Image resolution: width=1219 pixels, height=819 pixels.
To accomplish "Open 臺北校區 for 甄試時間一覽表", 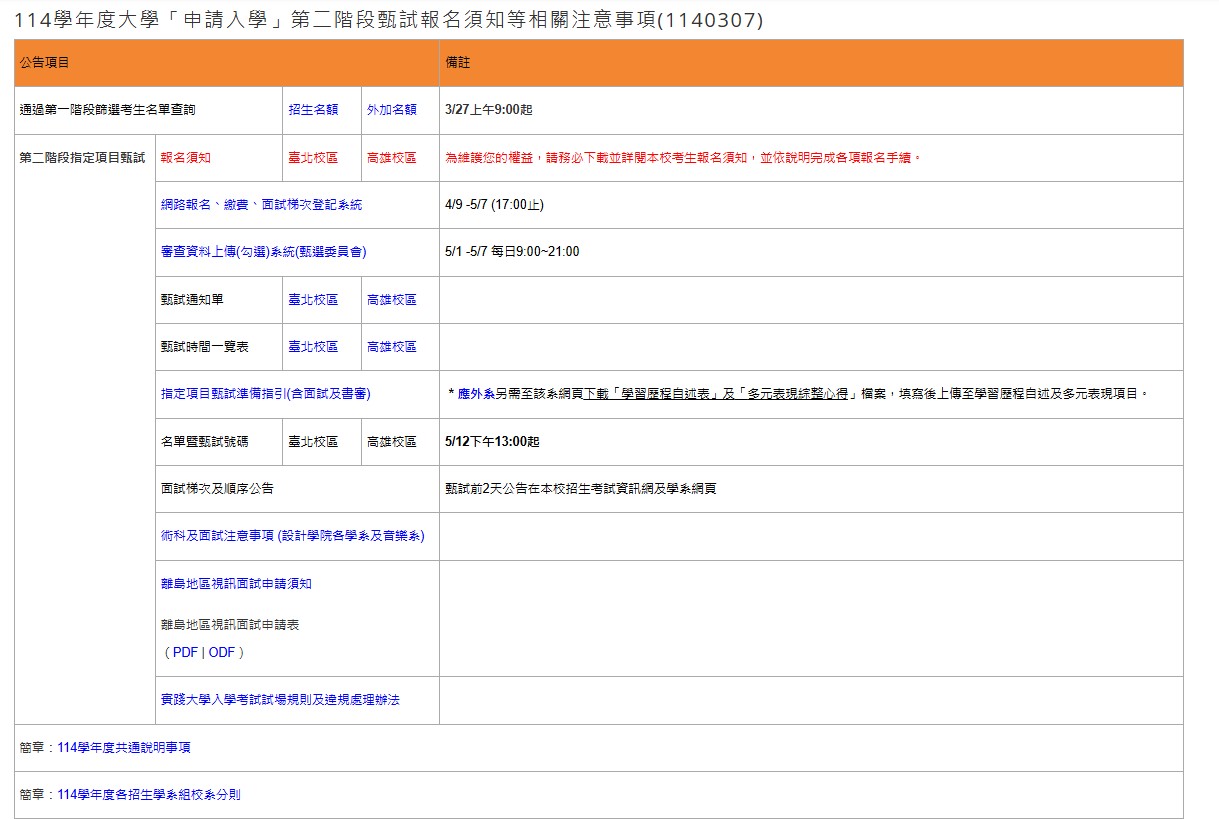I will (x=313, y=347).
